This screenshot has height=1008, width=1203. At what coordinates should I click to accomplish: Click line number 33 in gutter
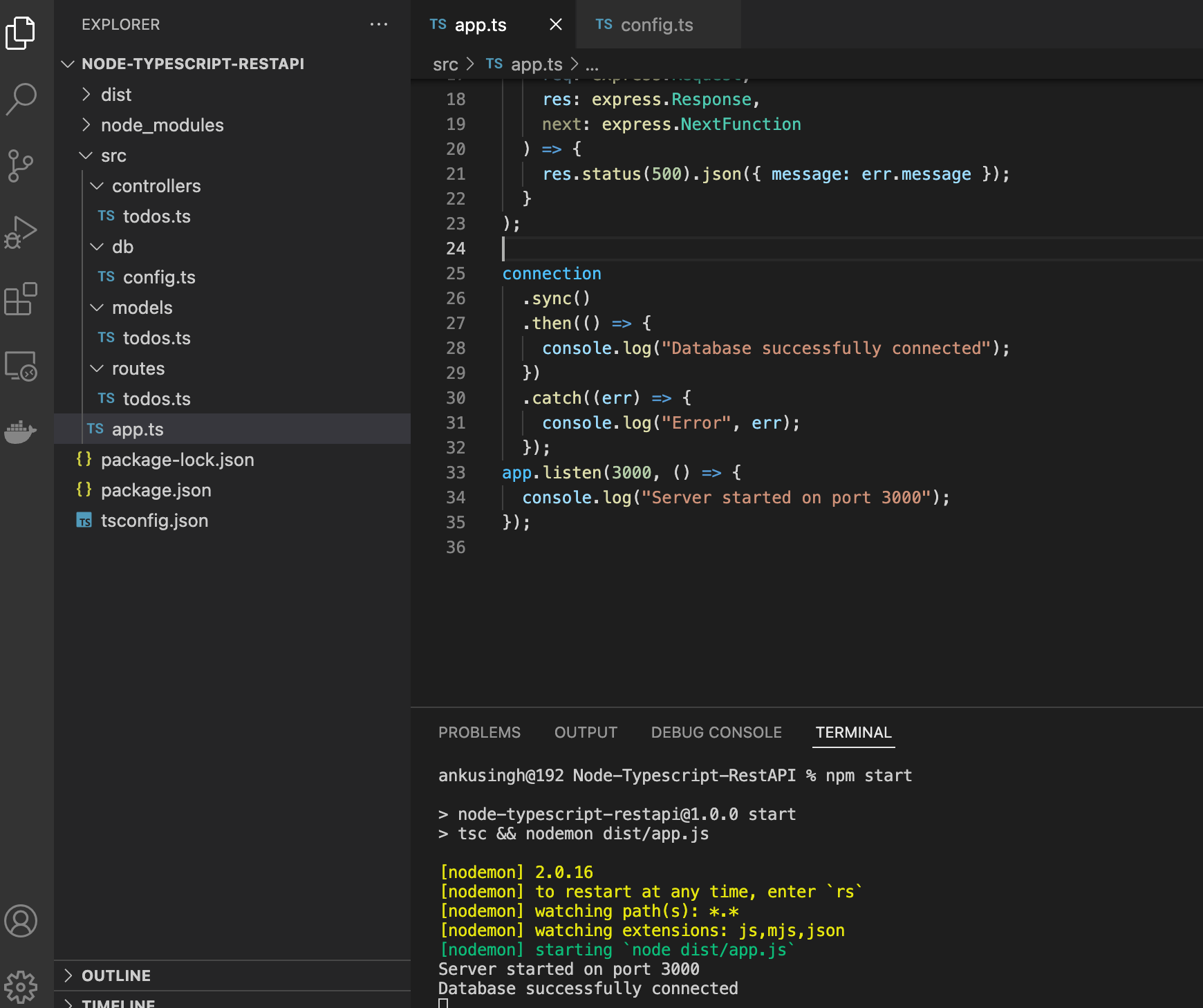point(456,473)
